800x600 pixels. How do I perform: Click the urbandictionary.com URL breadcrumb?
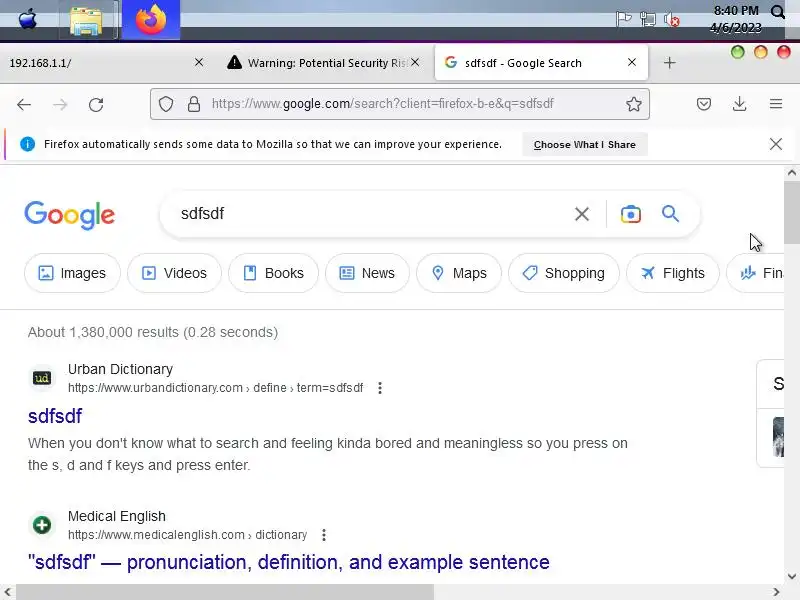pos(215,388)
